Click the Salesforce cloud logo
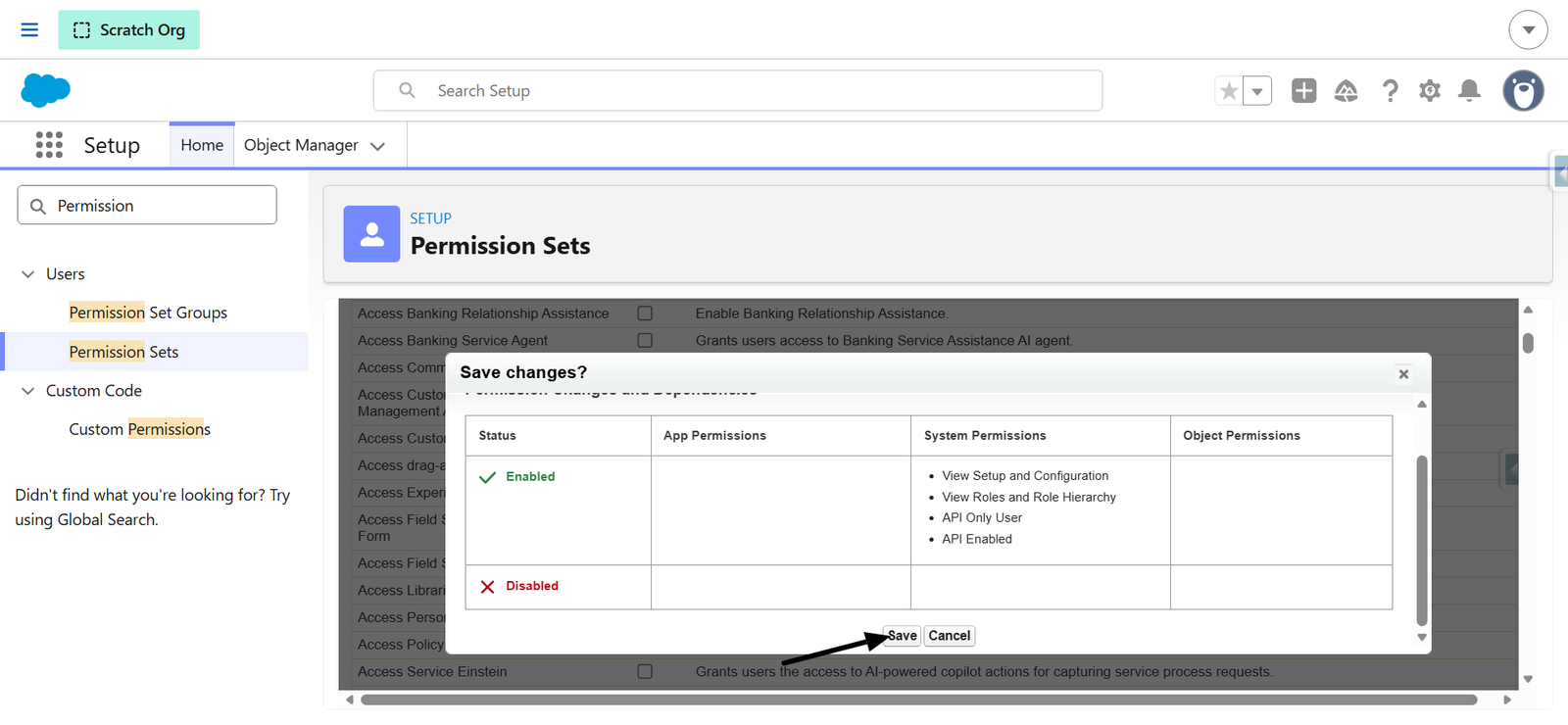This screenshot has width=1568, height=725. tap(45, 90)
